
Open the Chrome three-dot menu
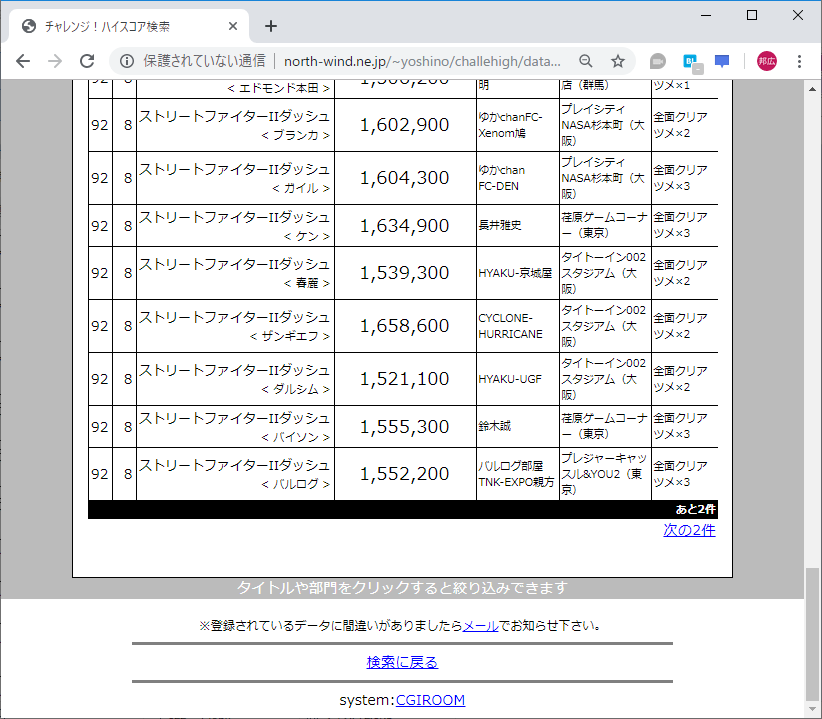point(799,61)
